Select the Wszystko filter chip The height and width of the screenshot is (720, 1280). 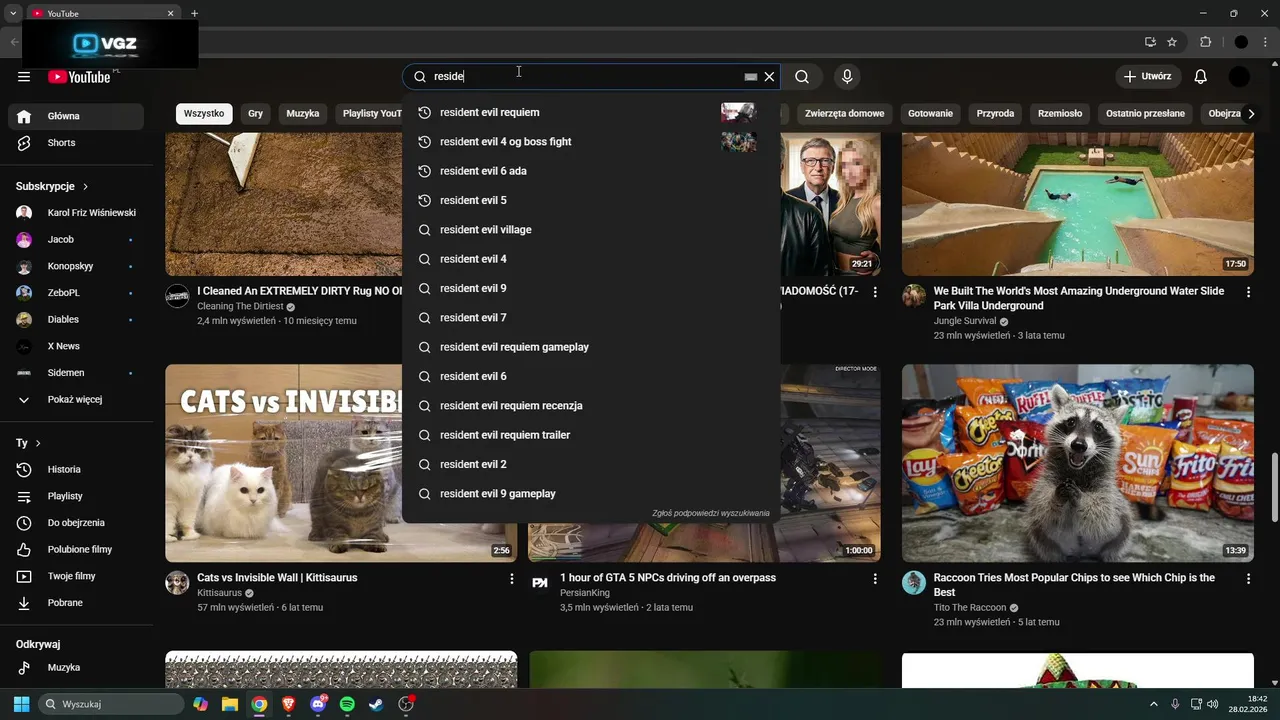(x=204, y=114)
